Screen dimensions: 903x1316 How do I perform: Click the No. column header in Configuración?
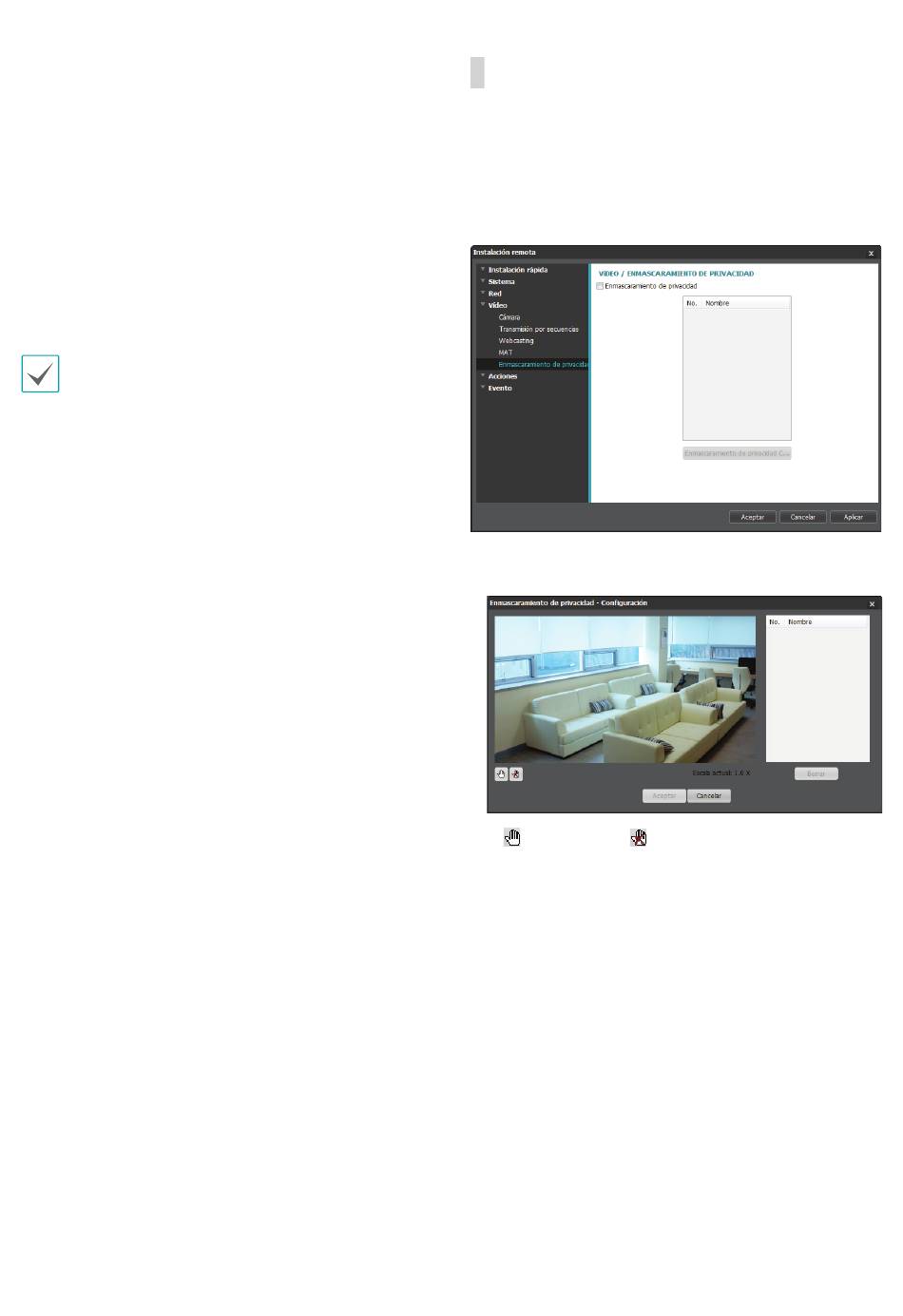775,621
